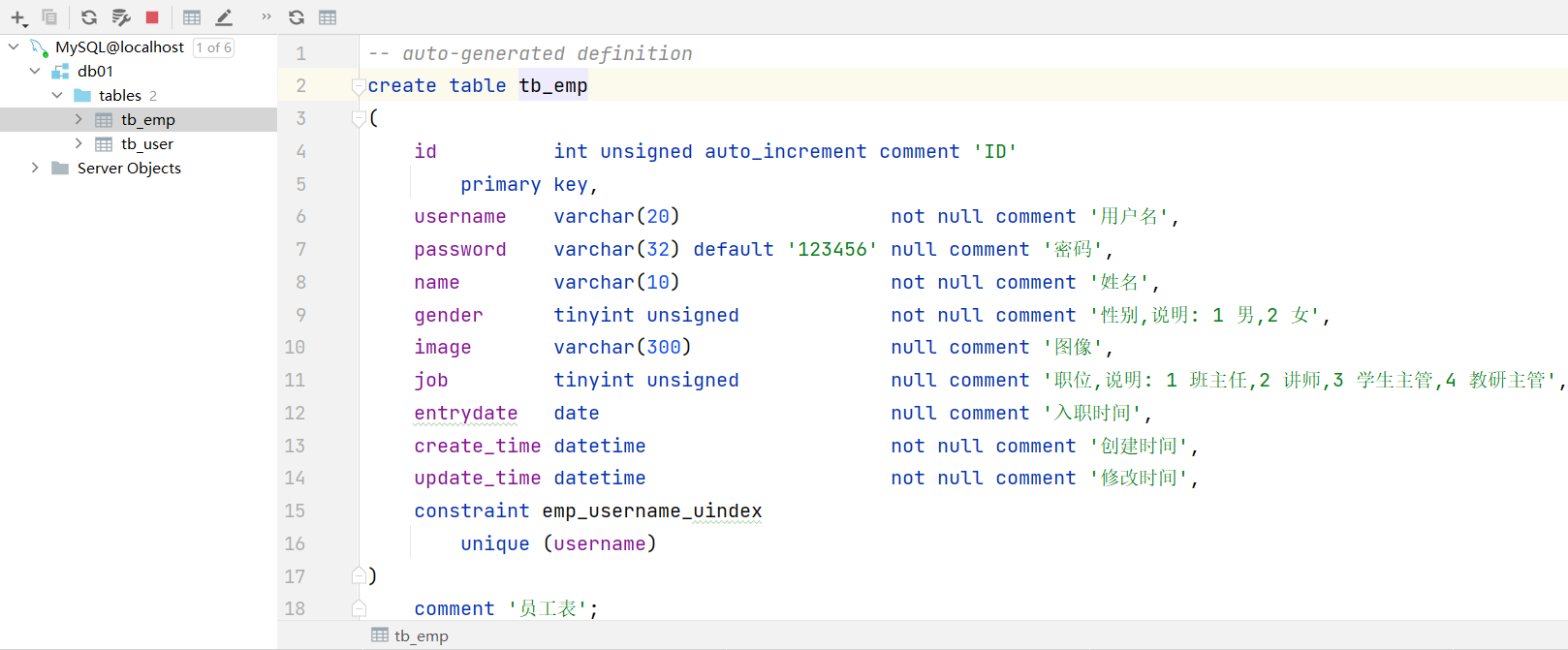
Task: Open Data Source Properties wrench icon
Action: click(x=121, y=17)
